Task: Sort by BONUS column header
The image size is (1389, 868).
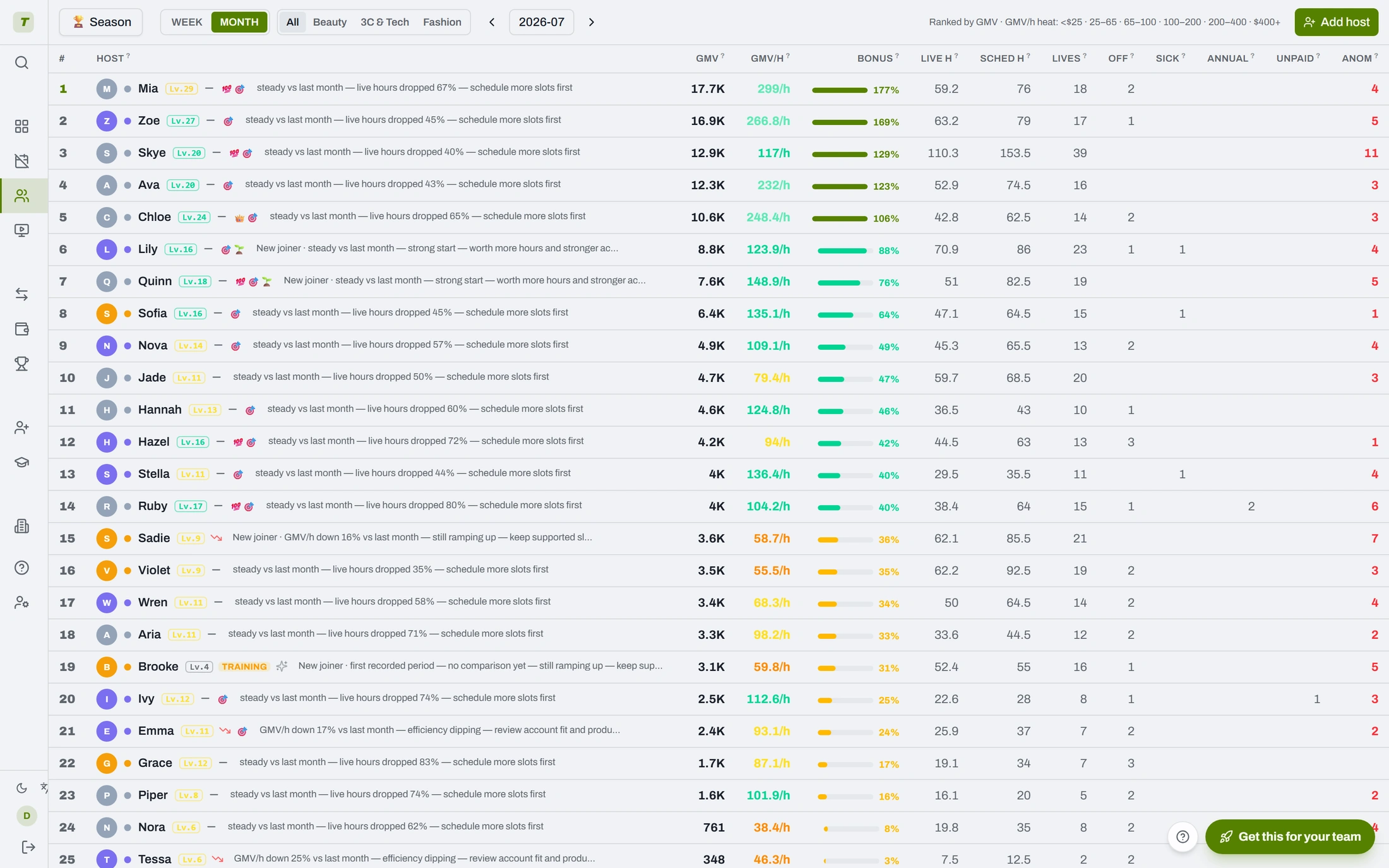Action: [878, 58]
